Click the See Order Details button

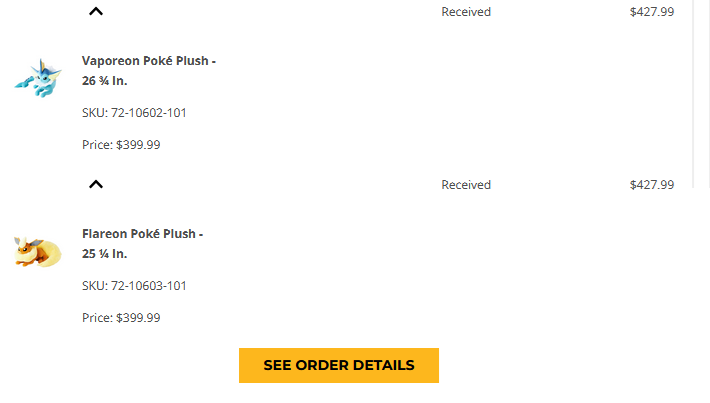coord(339,365)
